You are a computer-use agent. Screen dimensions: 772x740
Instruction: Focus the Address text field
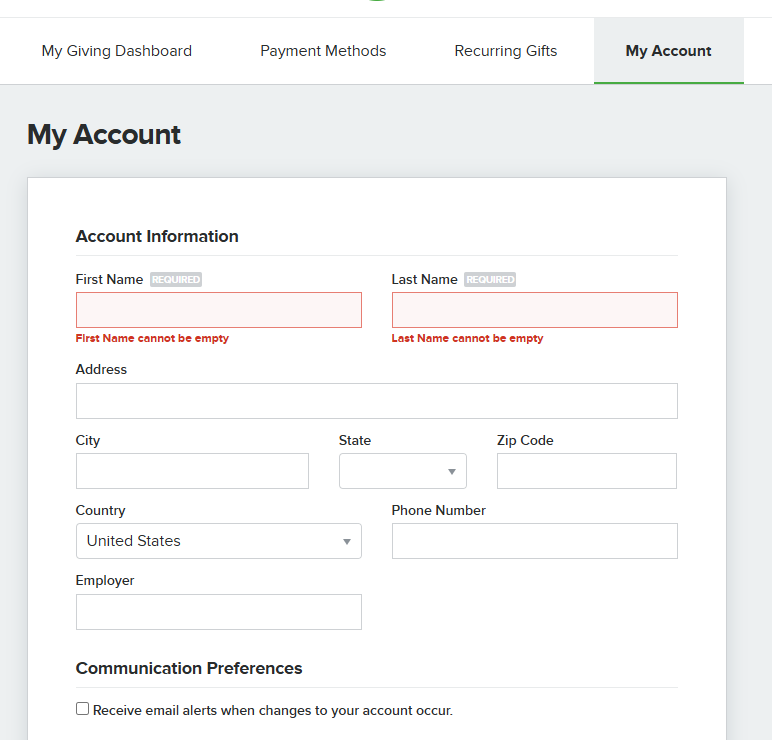377,401
